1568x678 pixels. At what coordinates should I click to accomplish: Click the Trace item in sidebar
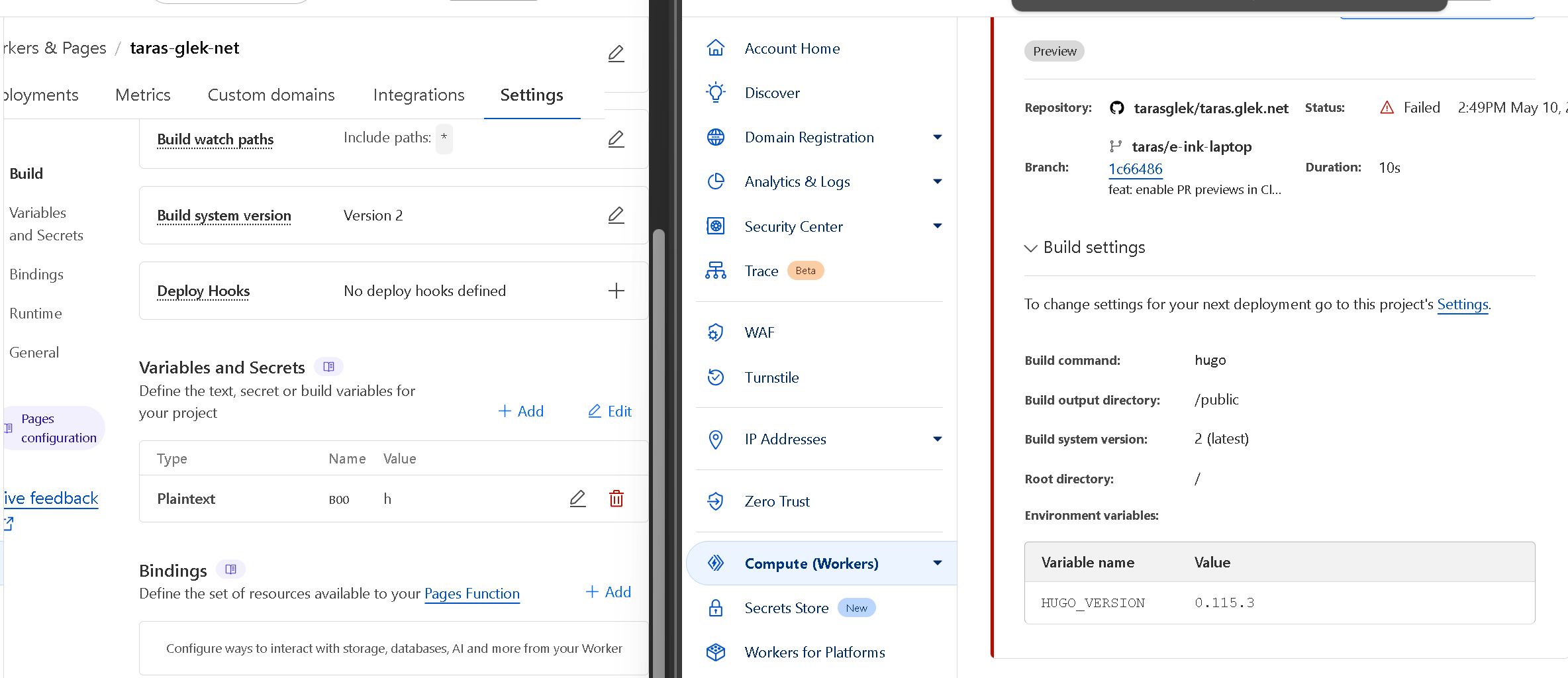pos(761,271)
